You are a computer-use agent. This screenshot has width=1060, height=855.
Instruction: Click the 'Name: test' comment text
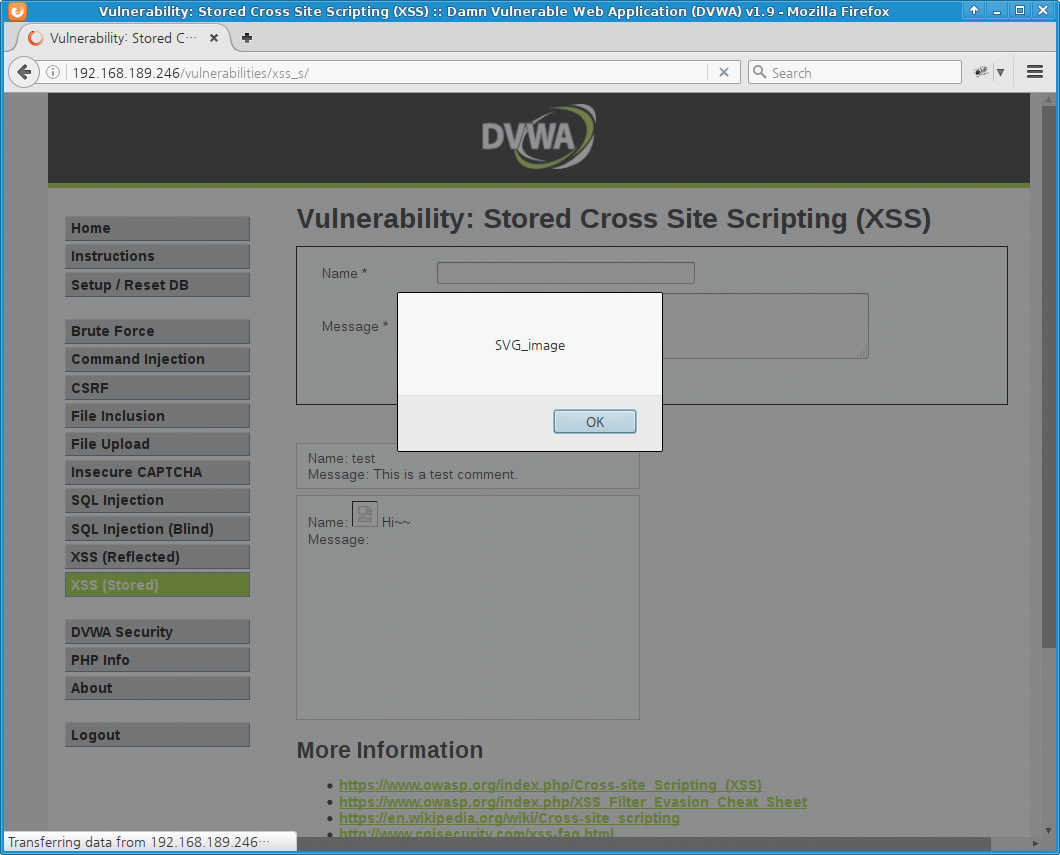(341, 458)
